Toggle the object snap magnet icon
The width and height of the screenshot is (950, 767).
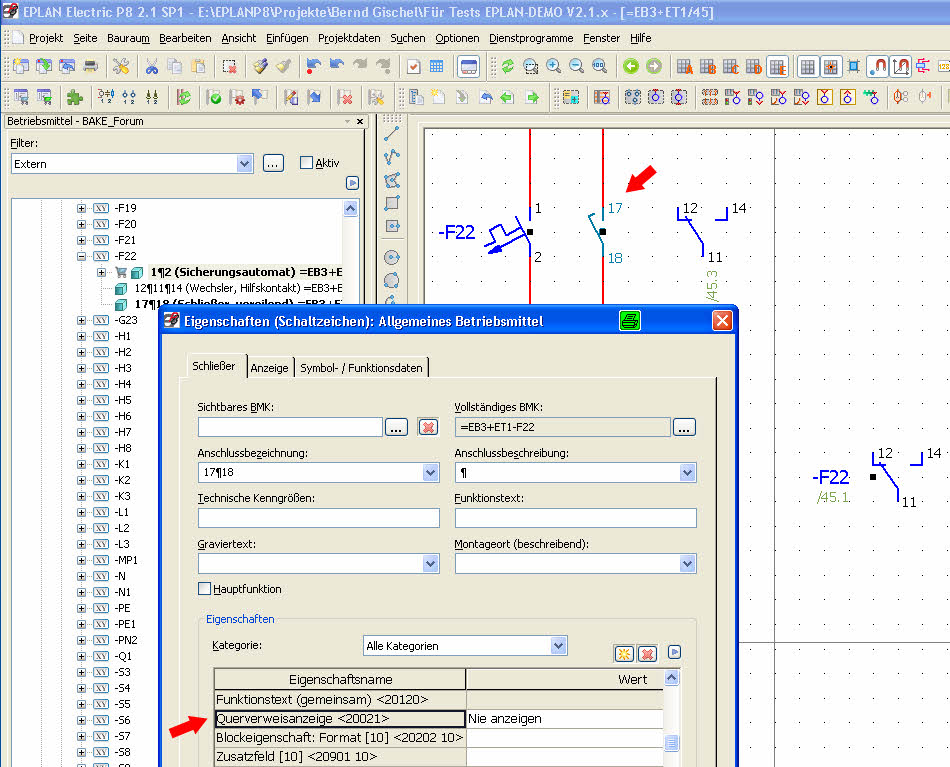877,67
